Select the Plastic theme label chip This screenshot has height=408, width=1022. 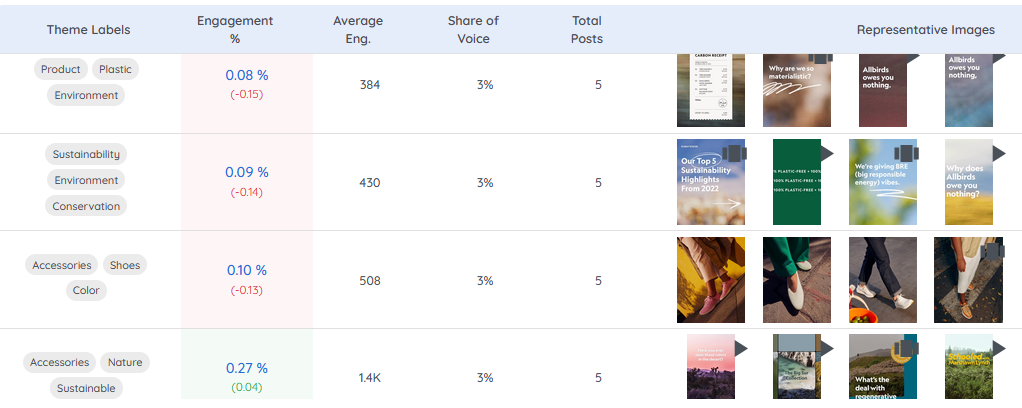coord(115,69)
